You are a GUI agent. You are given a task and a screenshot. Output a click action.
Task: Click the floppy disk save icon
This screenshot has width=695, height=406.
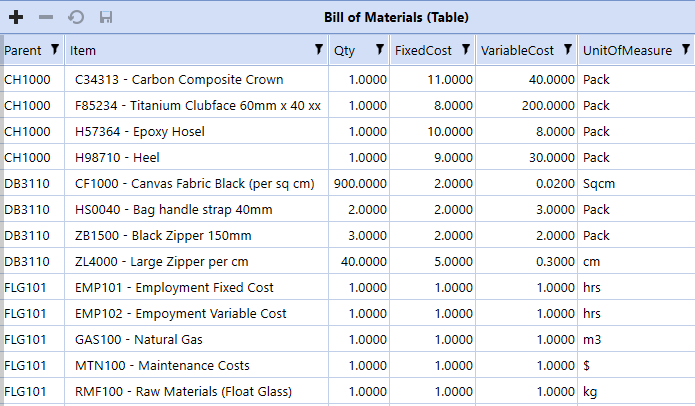click(106, 17)
